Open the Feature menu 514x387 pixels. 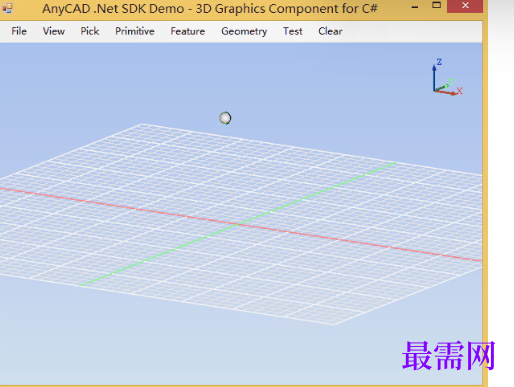point(188,31)
